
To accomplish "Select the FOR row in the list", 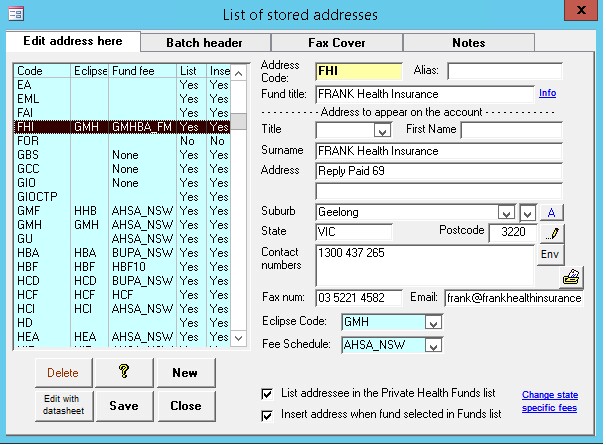I will 122,141.
